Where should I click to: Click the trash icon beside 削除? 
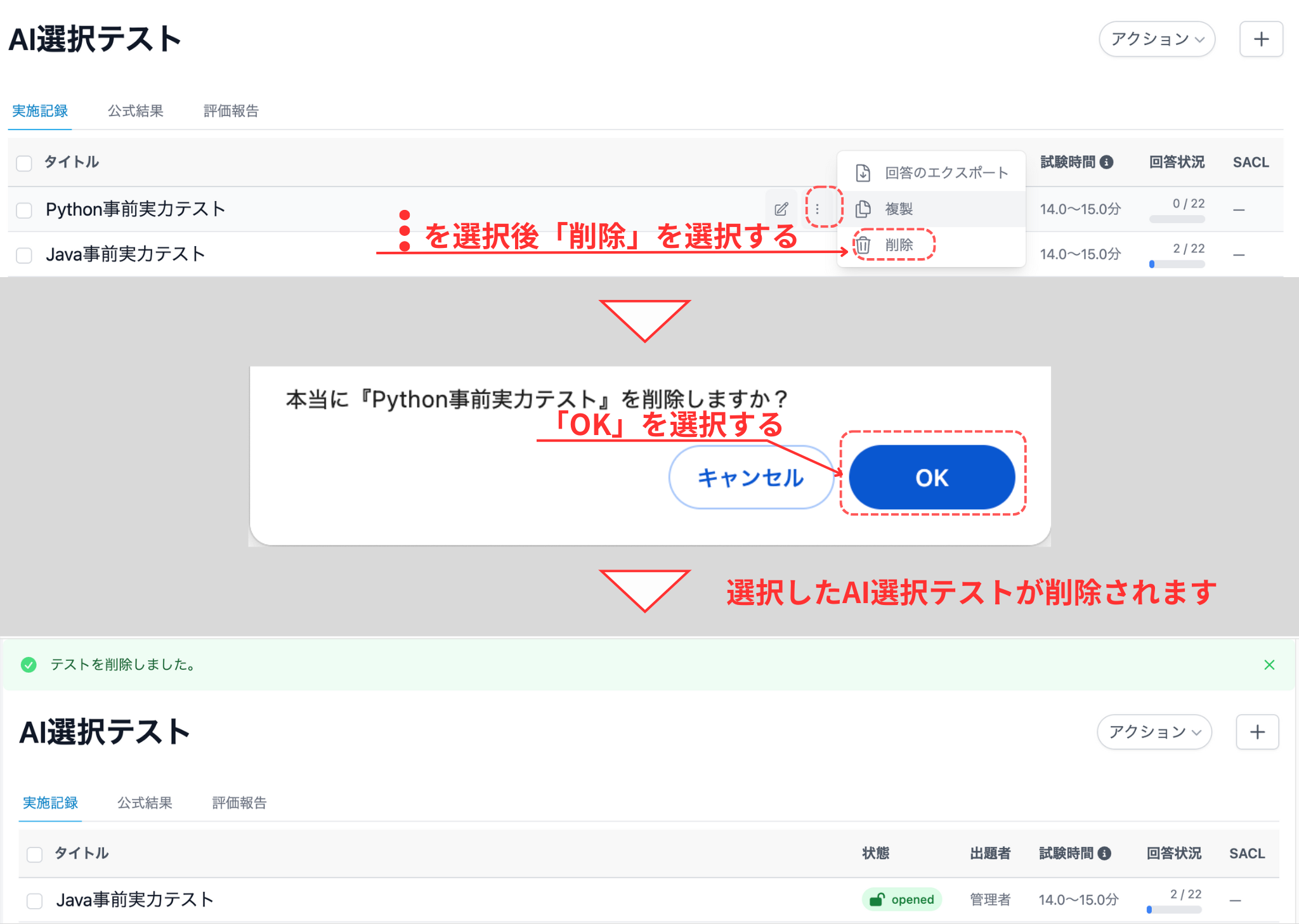(x=863, y=245)
